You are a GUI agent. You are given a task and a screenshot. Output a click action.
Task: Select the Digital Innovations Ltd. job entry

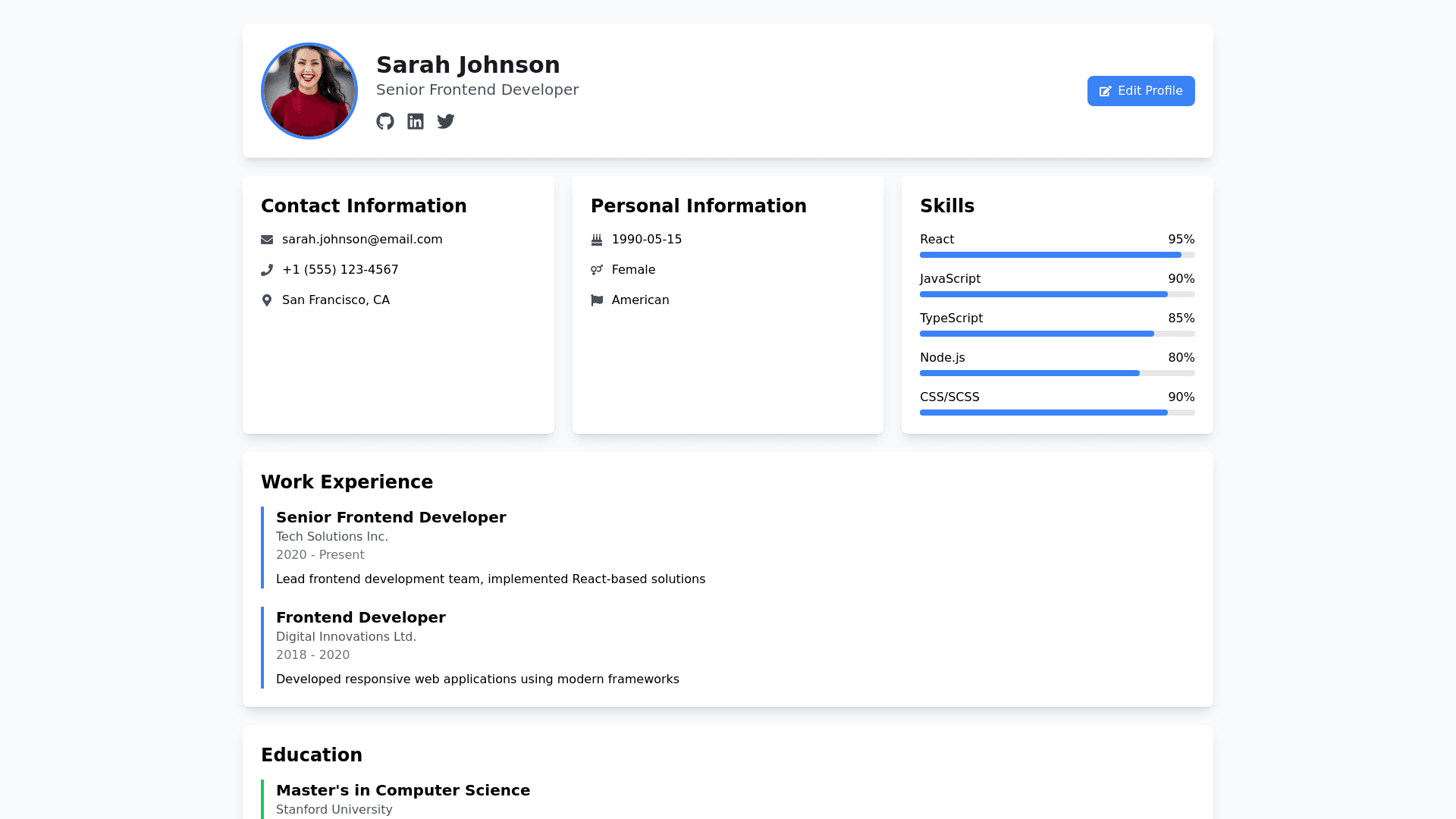pyautogui.click(x=346, y=637)
